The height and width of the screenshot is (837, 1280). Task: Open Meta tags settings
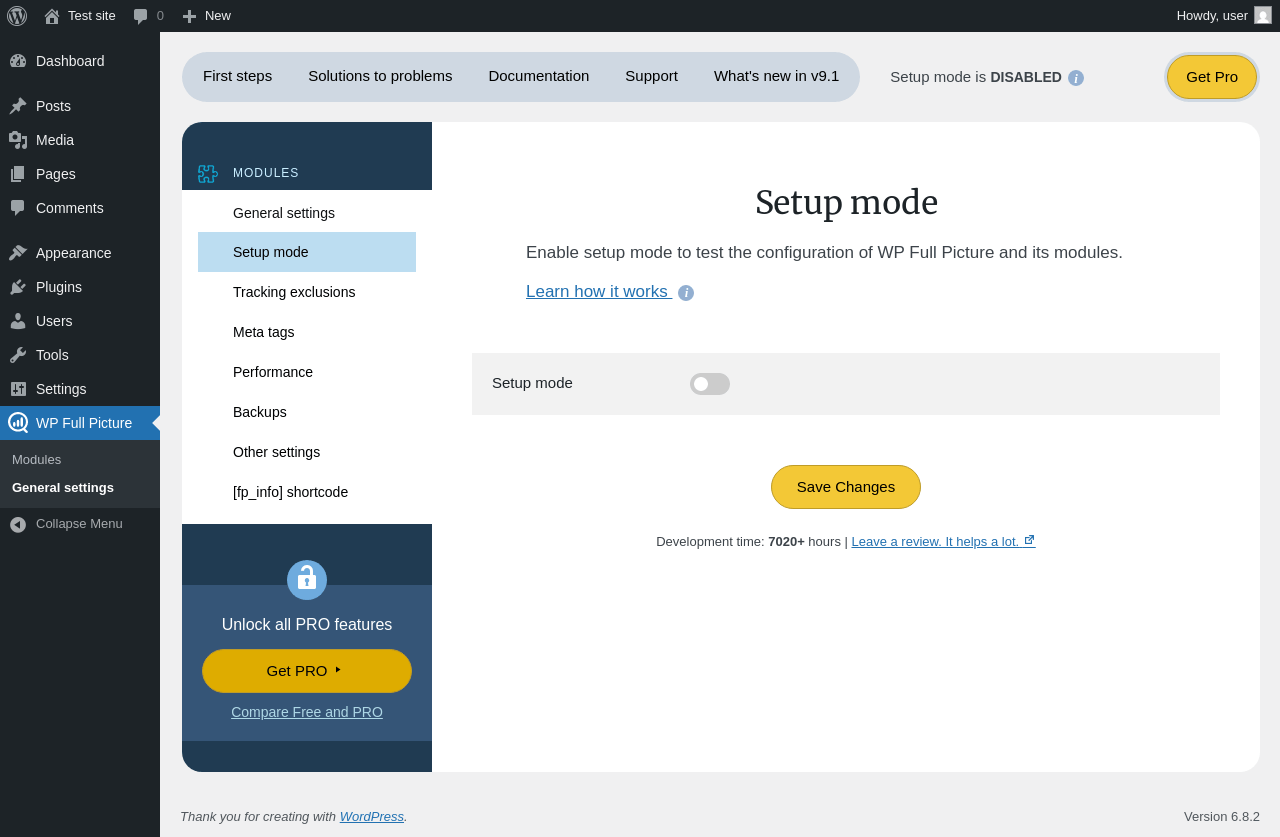point(307,332)
